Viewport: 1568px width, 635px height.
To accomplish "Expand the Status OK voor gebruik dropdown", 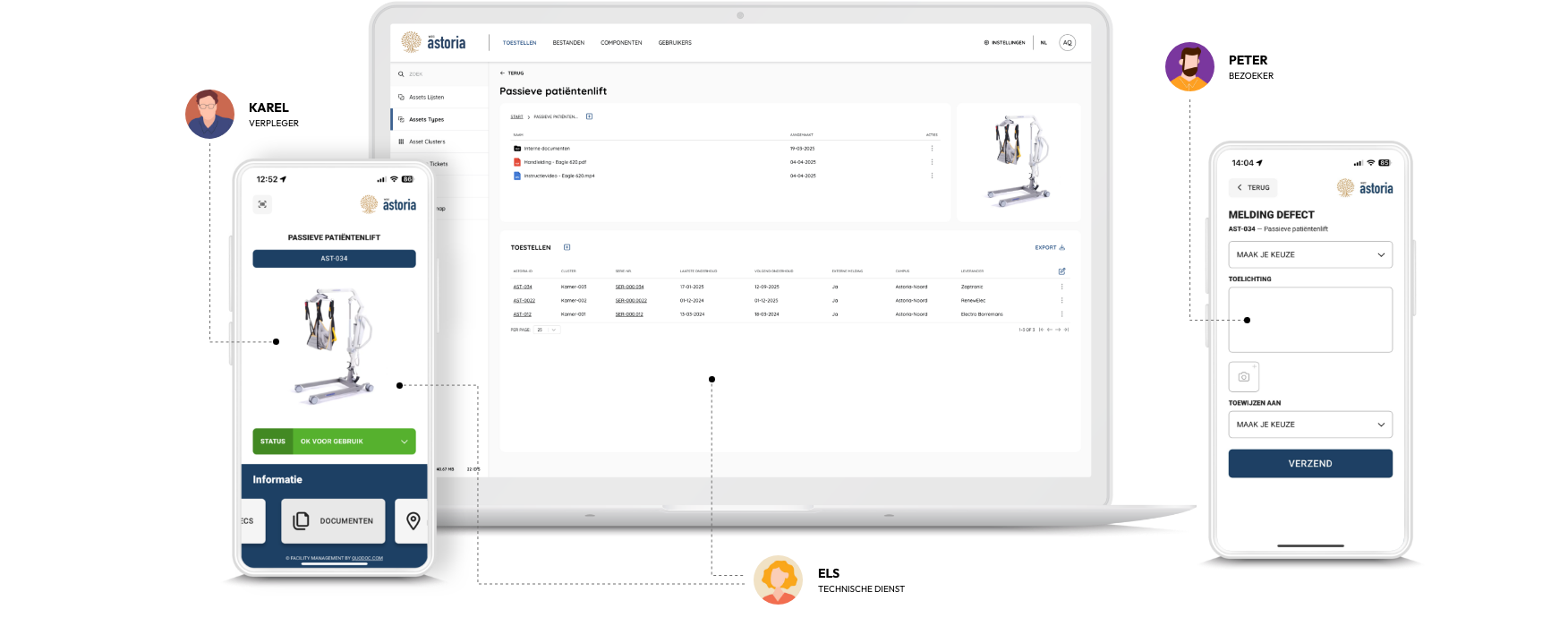I will tap(334, 442).
